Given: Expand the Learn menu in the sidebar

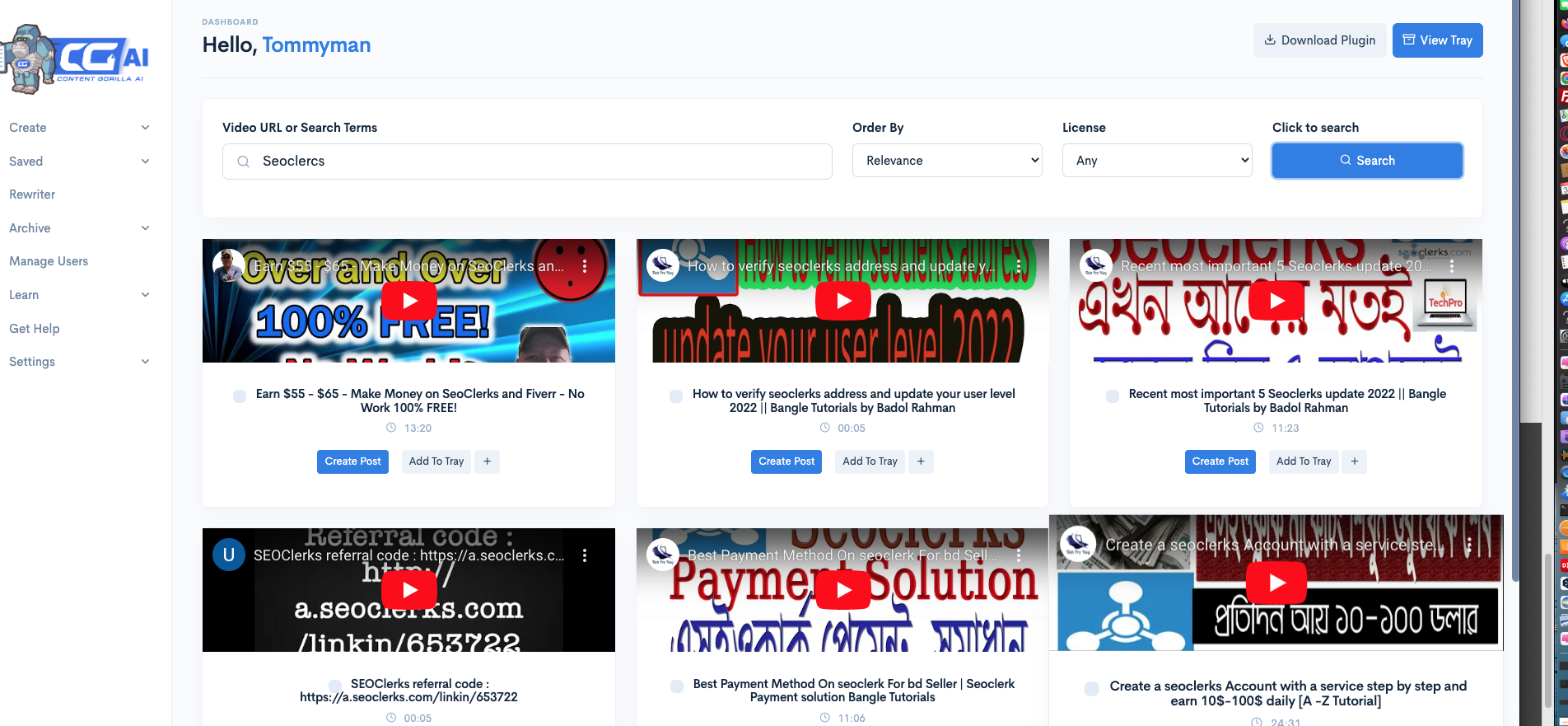Looking at the screenshot, I should point(79,295).
